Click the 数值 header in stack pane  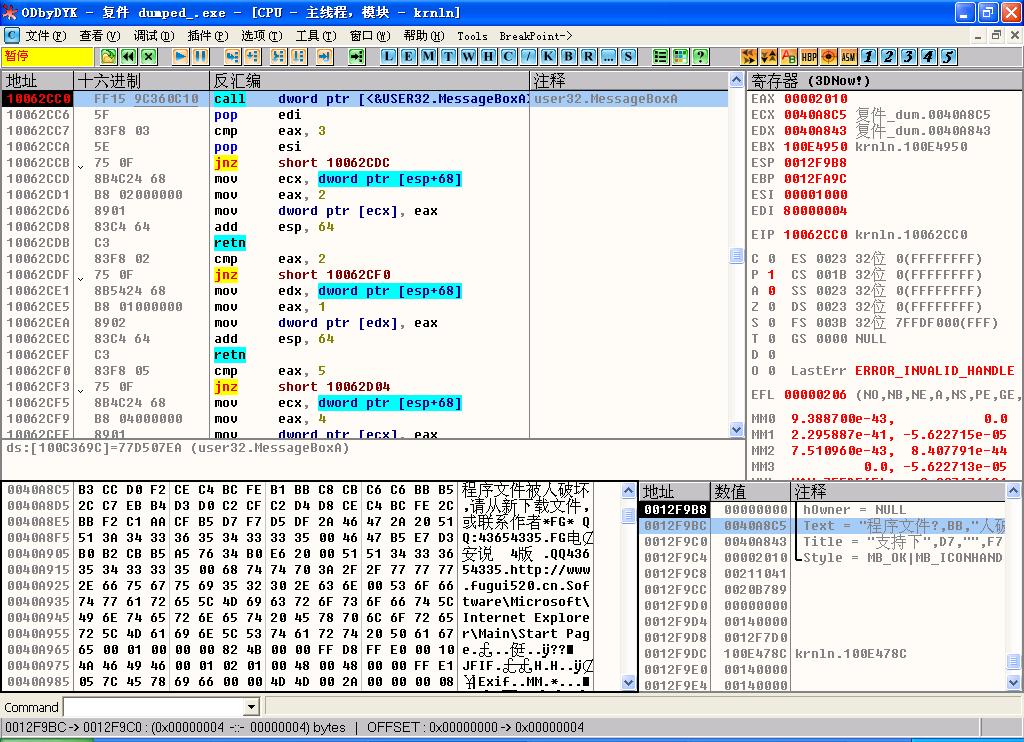pyautogui.click(x=750, y=491)
